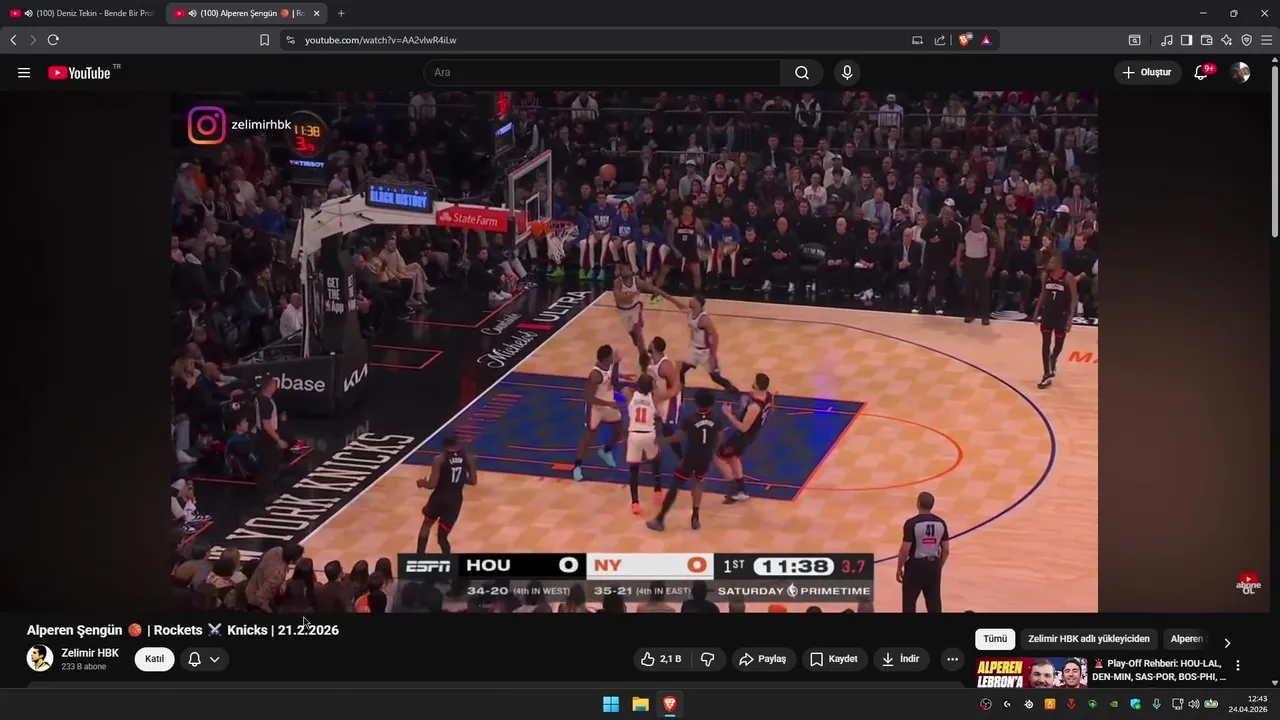Click the address bar URL
The image size is (1280, 720).
coord(380,40)
